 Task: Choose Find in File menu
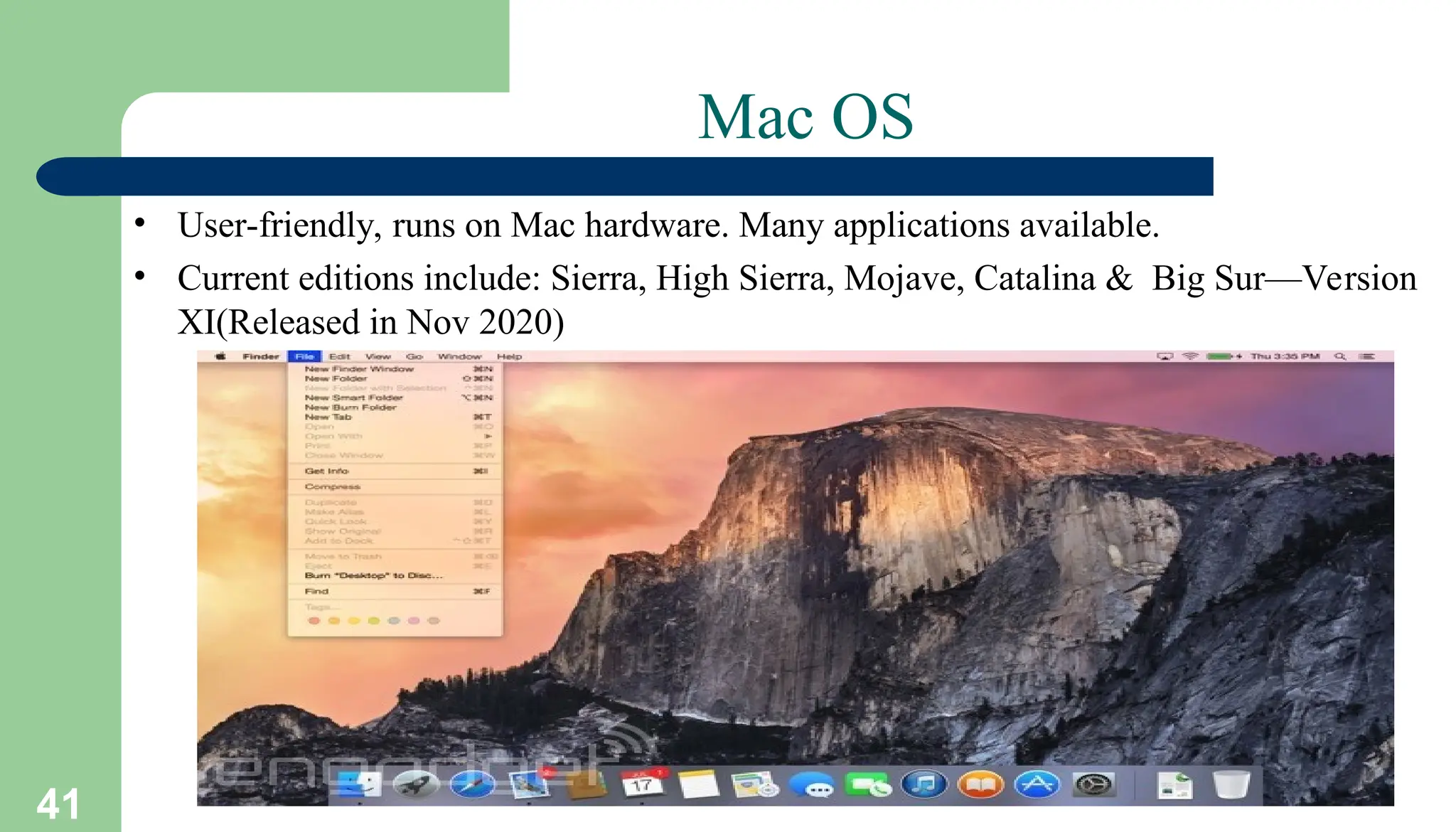(395, 591)
